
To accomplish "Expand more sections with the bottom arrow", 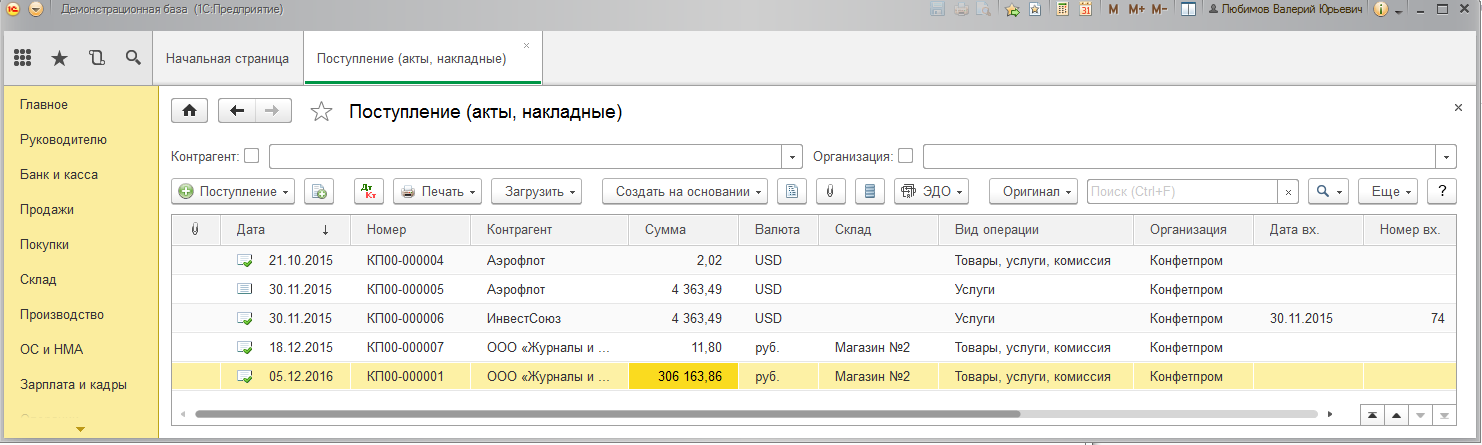I will tap(80, 429).
